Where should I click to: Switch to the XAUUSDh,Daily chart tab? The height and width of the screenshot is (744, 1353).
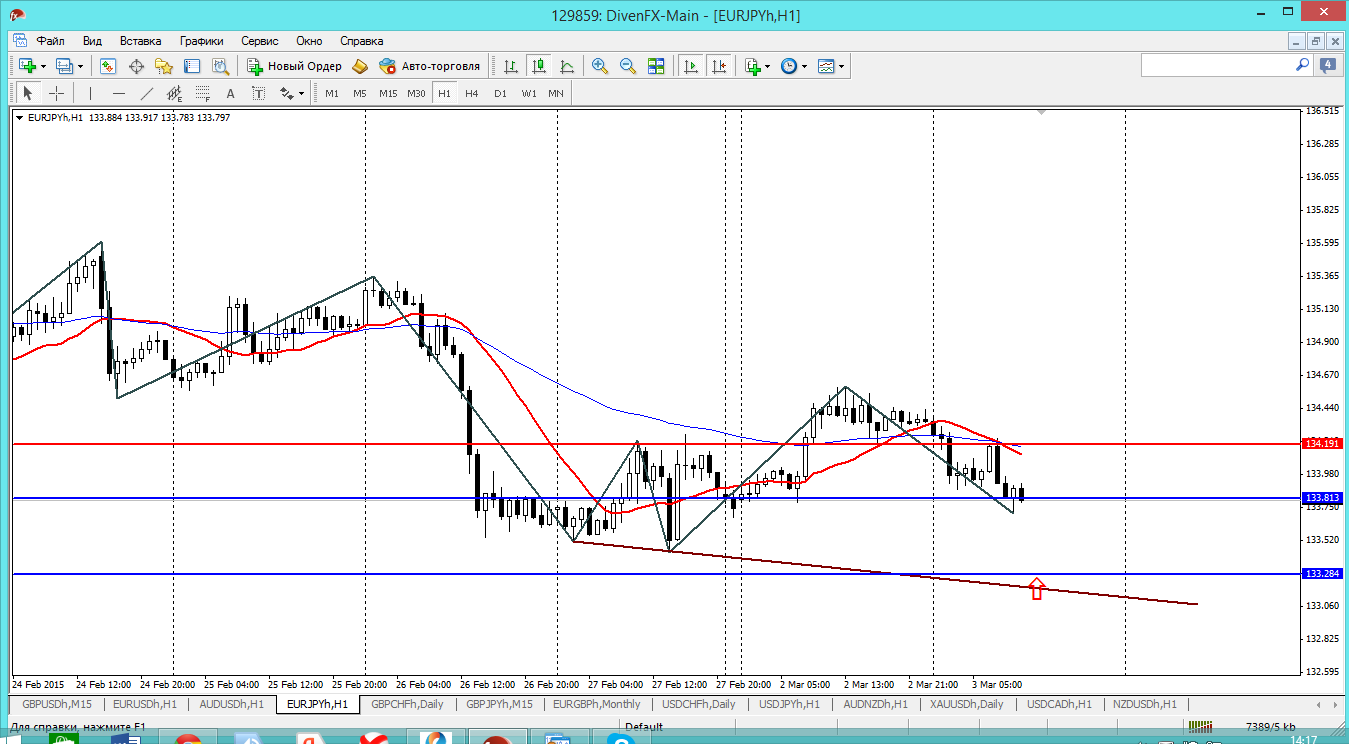[x=966, y=704]
